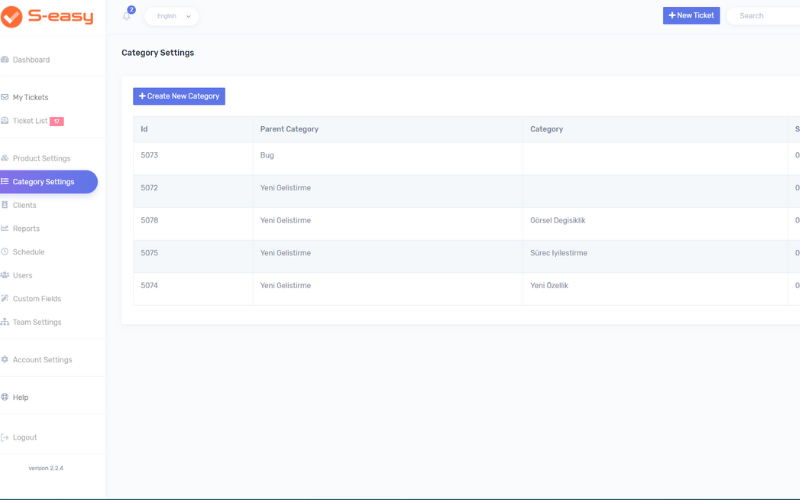Image resolution: width=800 pixels, height=500 pixels.
Task: Open Schedule in sidebar
Action: (x=29, y=252)
